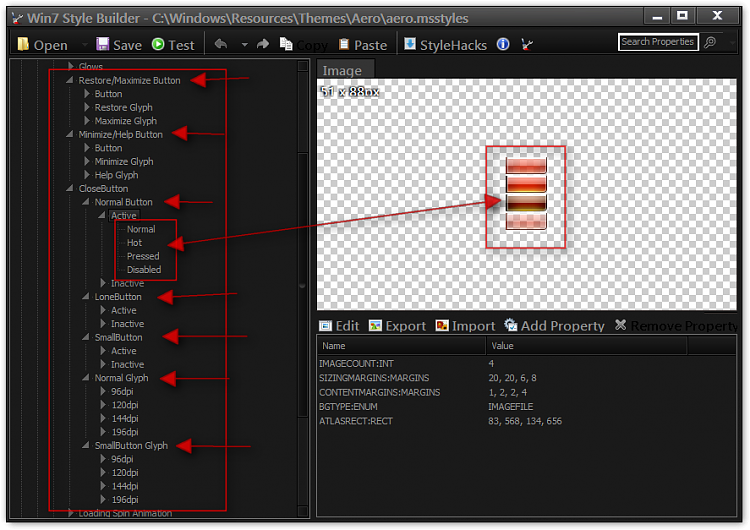Import a replacement image

pyautogui.click(x=465, y=326)
